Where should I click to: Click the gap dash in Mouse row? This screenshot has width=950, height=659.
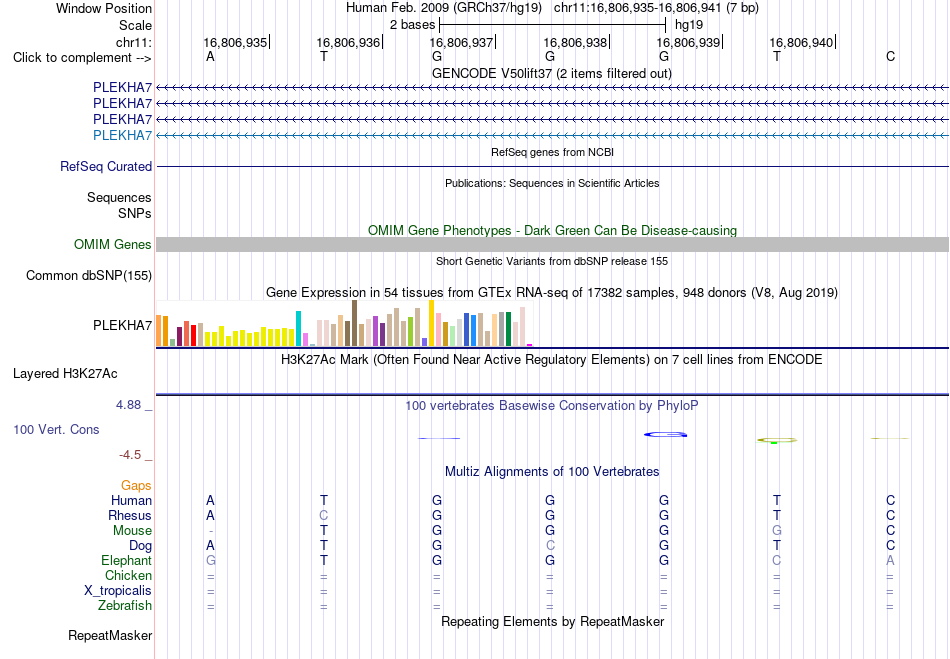pos(210,531)
